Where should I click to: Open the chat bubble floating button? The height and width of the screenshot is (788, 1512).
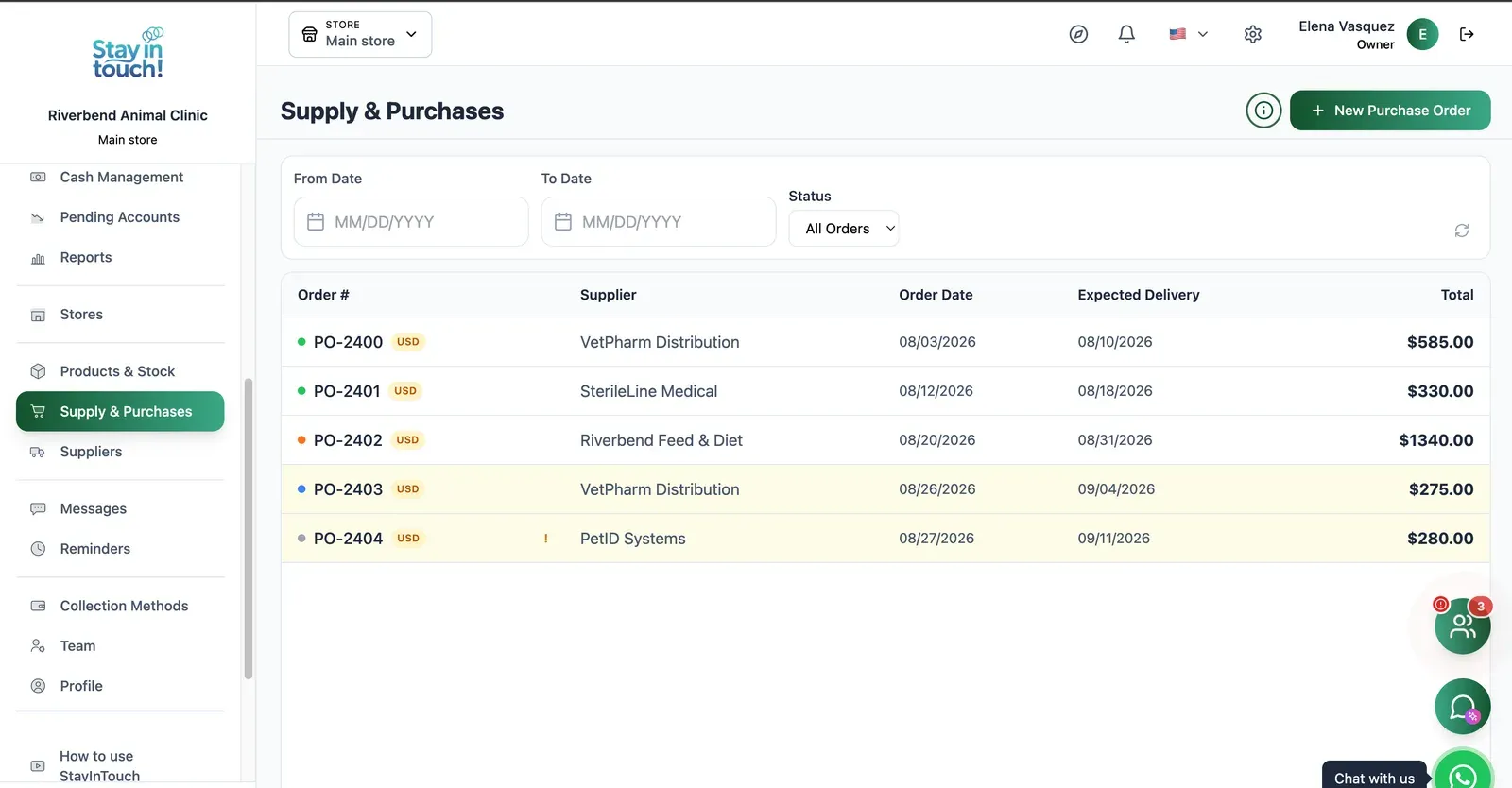pos(1462,707)
